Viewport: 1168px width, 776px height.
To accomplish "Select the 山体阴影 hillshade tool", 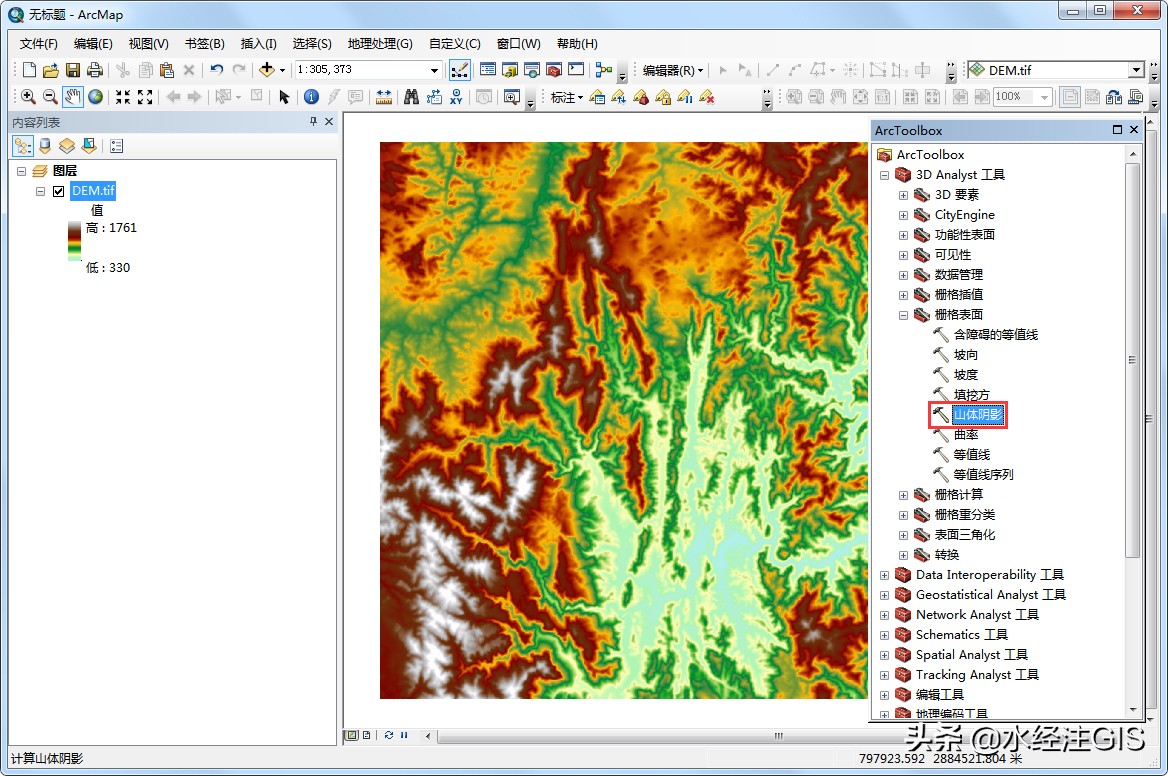I will click(978, 415).
